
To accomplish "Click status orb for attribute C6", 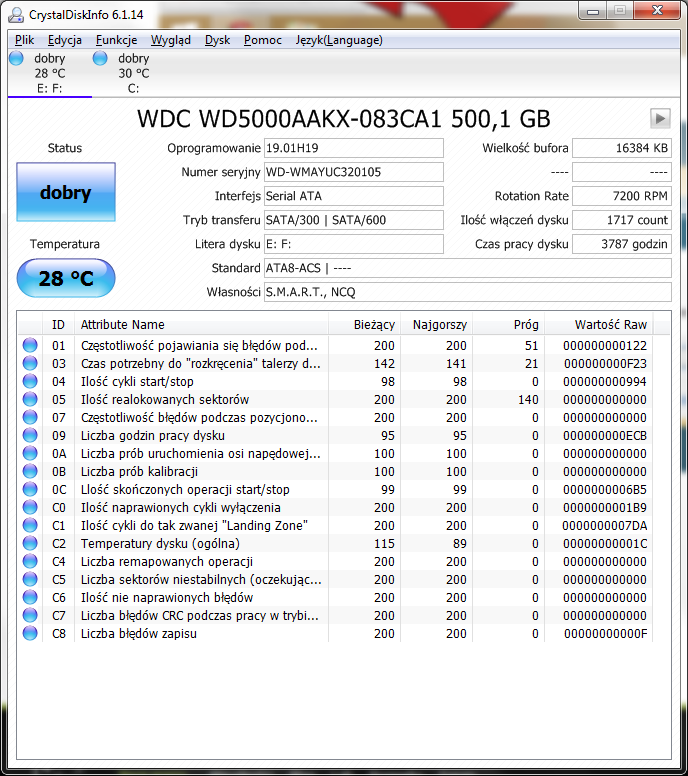I will click(x=30, y=597).
